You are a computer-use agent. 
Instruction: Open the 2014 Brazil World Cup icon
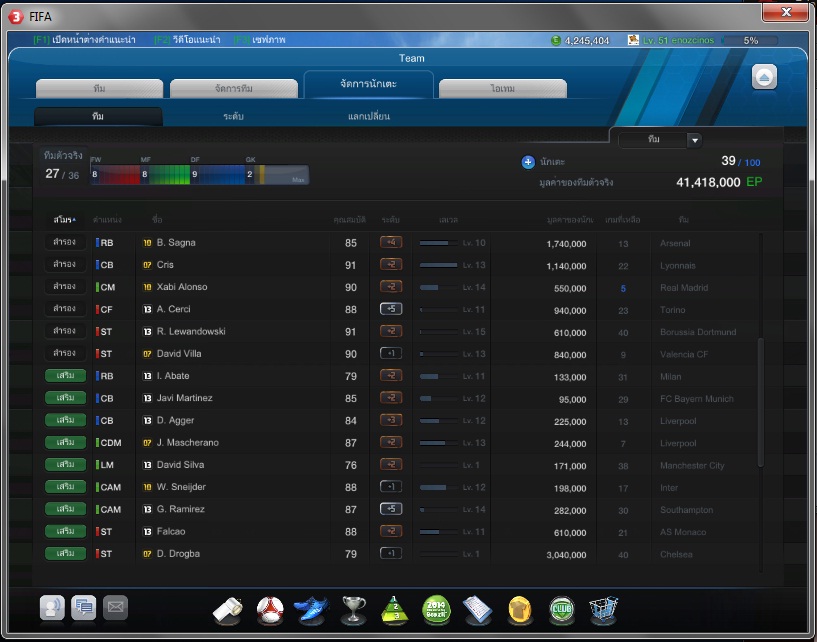[436, 610]
